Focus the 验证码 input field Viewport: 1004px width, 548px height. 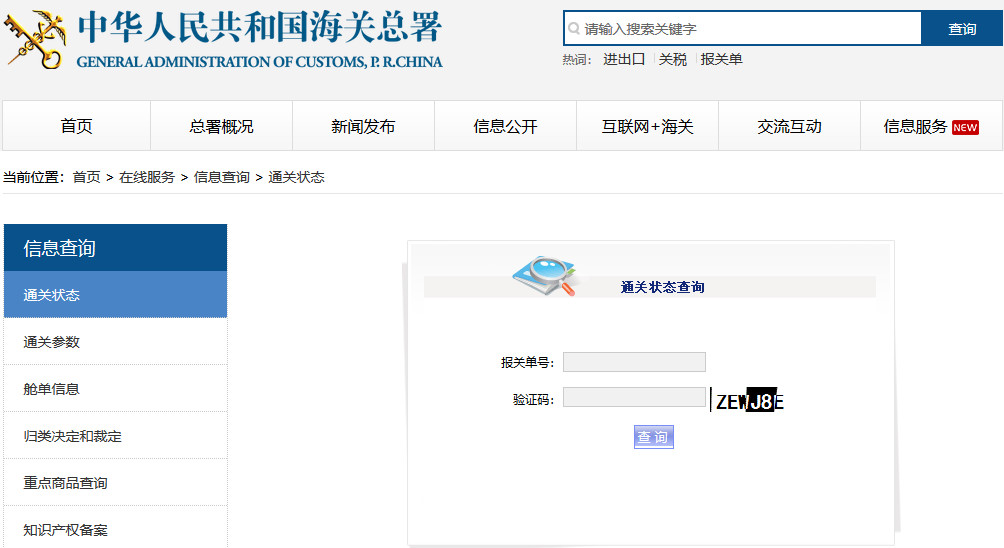click(x=634, y=398)
